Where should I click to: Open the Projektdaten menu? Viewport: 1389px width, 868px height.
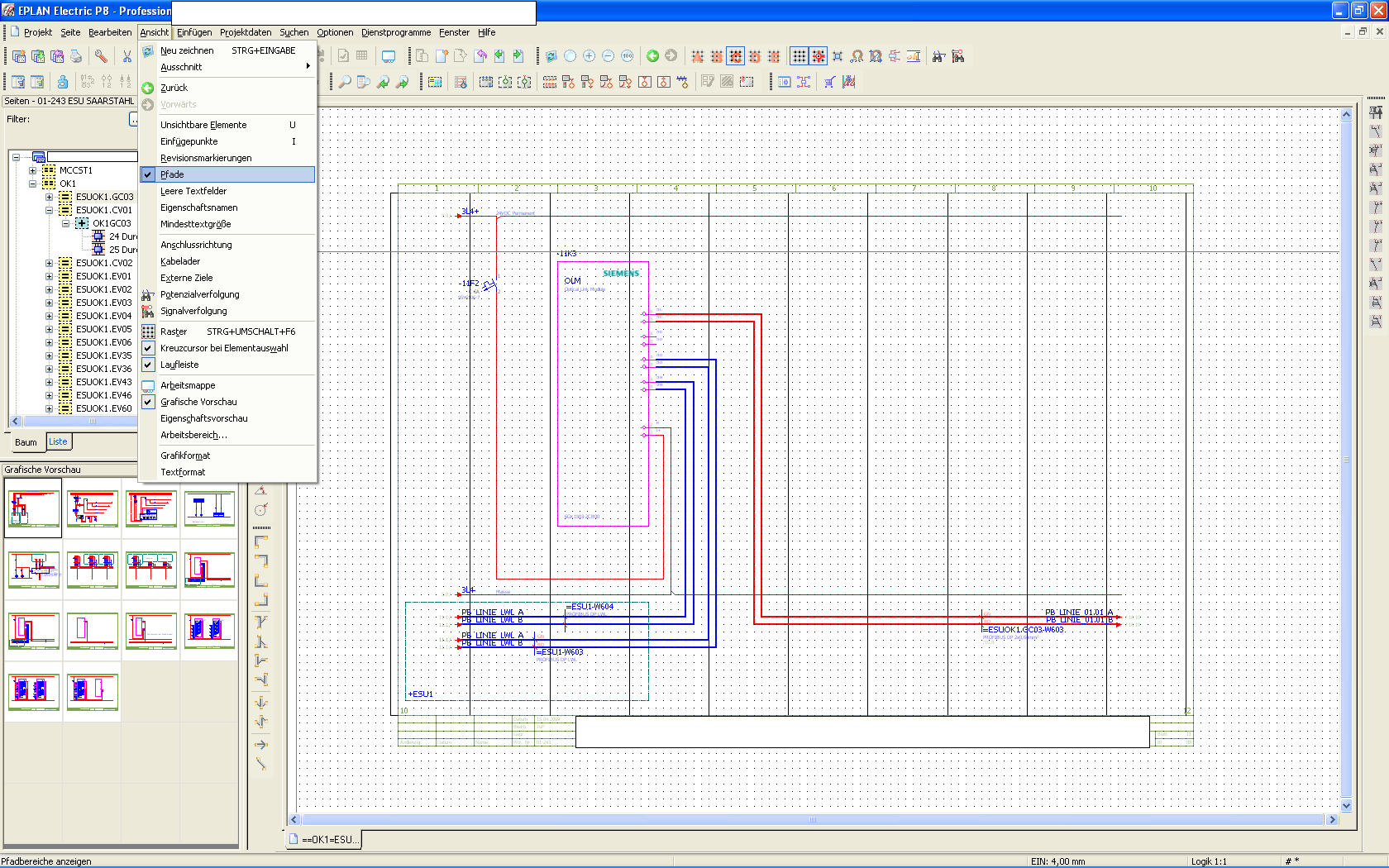point(245,32)
